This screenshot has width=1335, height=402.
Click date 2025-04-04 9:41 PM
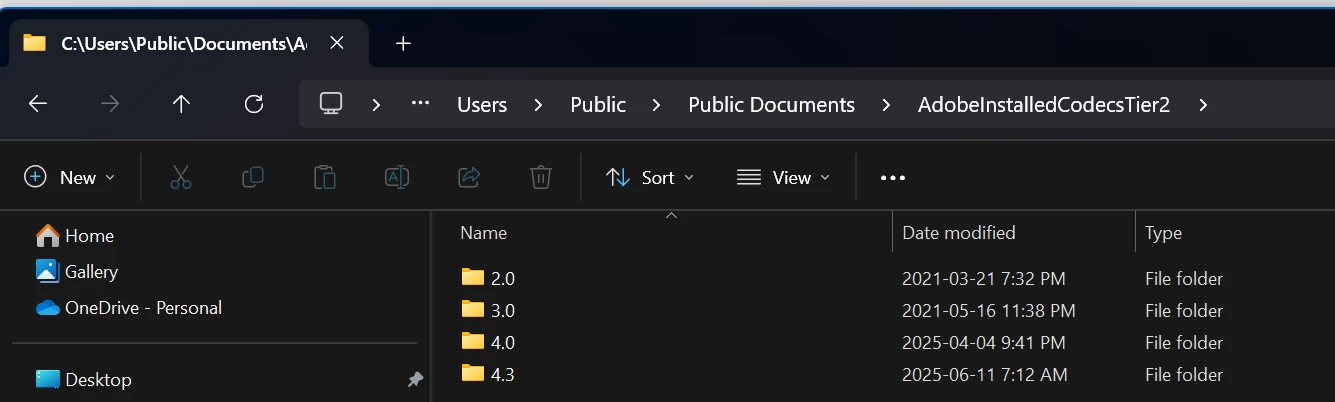[x=983, y=343]
